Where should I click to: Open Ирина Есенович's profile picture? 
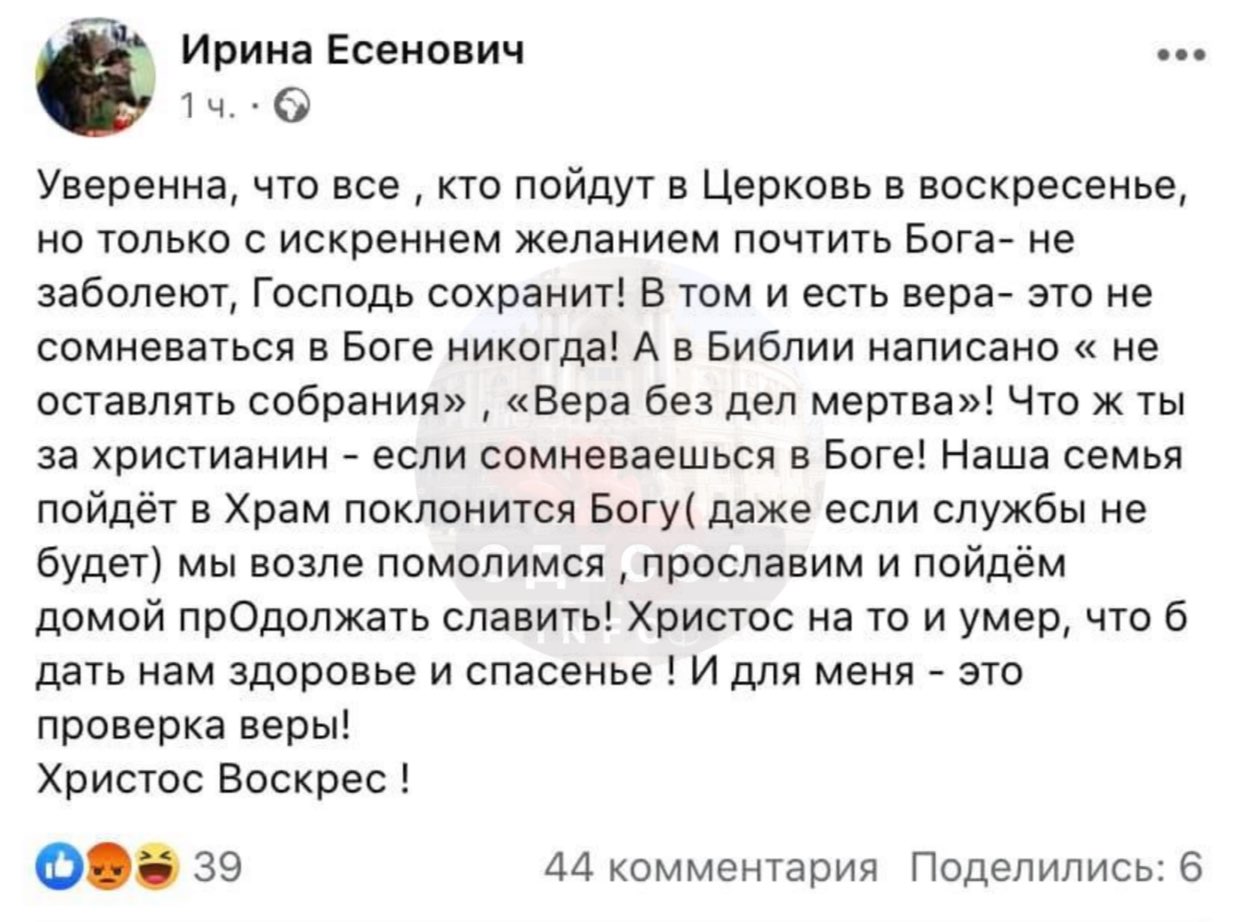96,77
